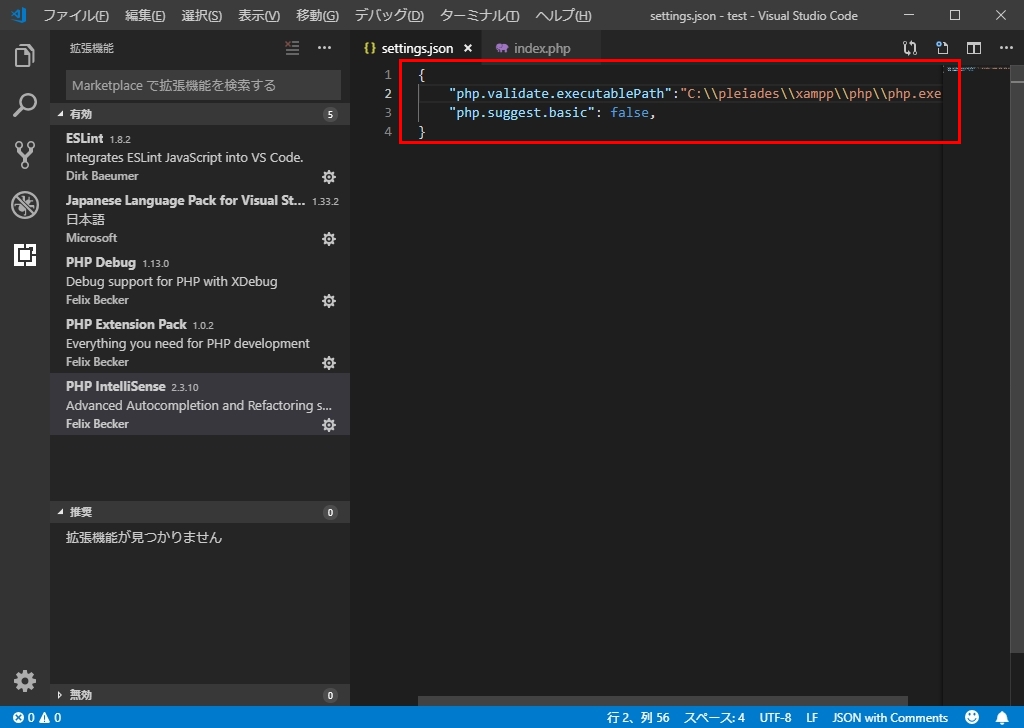Viewport: 1024px width, 728px height.
Task: Click the split editor icon
Action: [974, 48]
